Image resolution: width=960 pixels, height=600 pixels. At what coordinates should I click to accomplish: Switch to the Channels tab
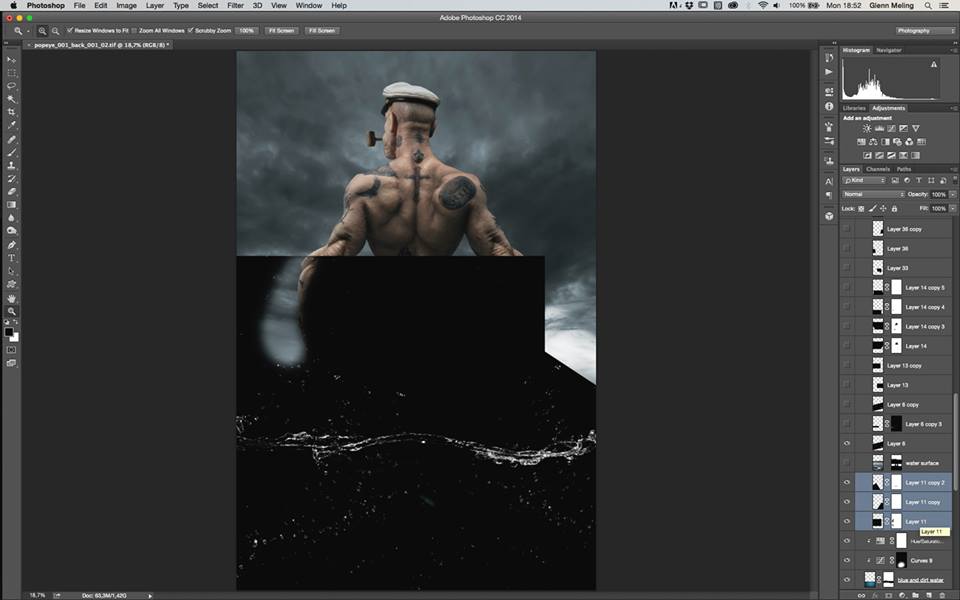point(878,169)
